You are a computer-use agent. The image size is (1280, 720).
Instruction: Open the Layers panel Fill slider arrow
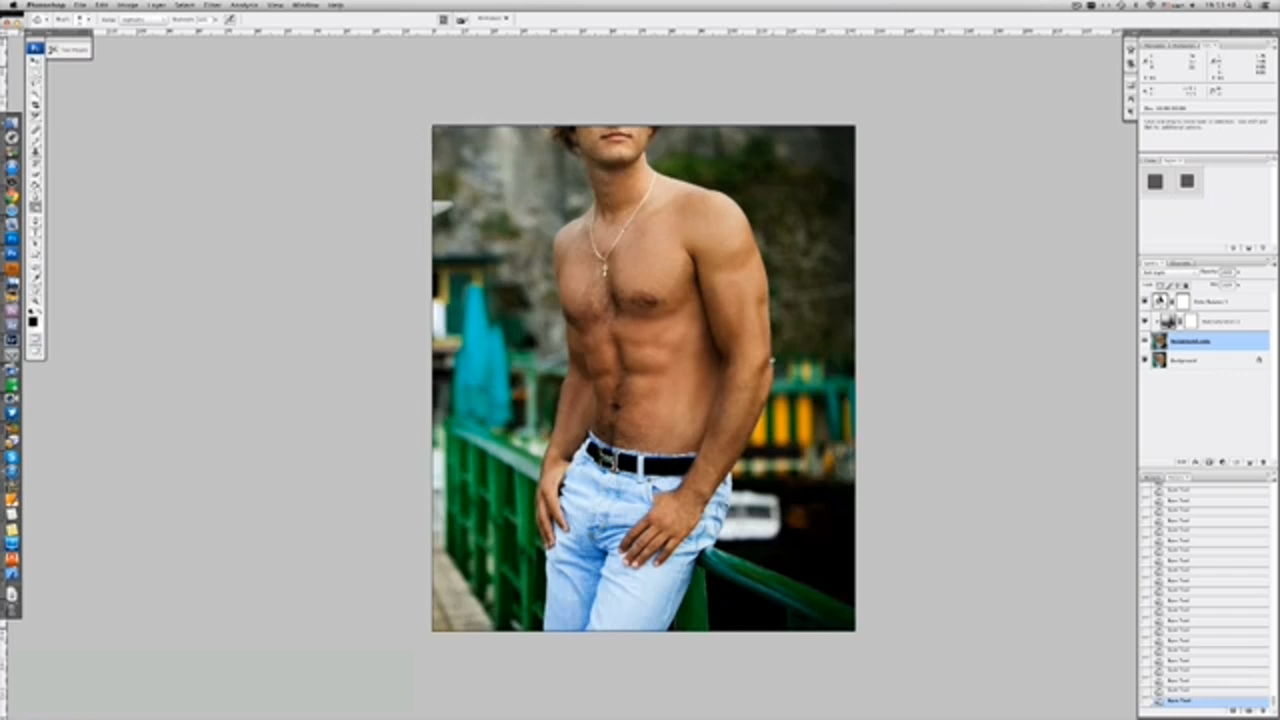tap(1240, 285)
